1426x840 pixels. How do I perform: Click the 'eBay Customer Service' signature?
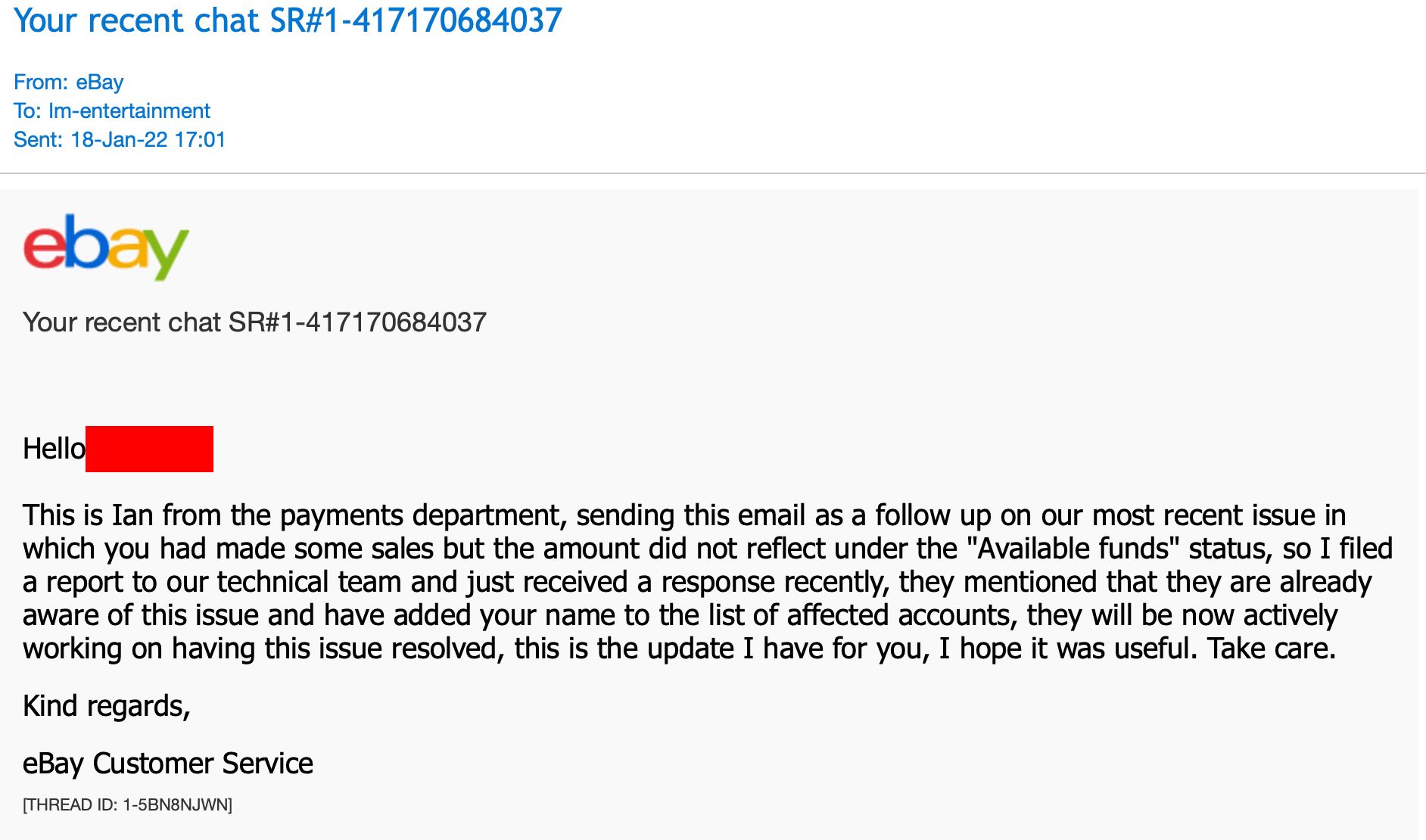pyautogui.click(x=168, y=764)
